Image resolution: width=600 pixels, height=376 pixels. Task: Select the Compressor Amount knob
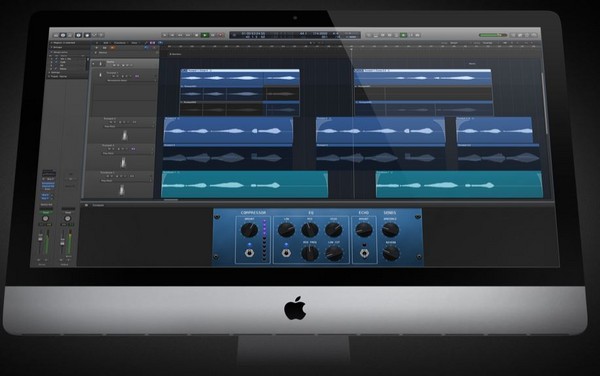(249, 230)
